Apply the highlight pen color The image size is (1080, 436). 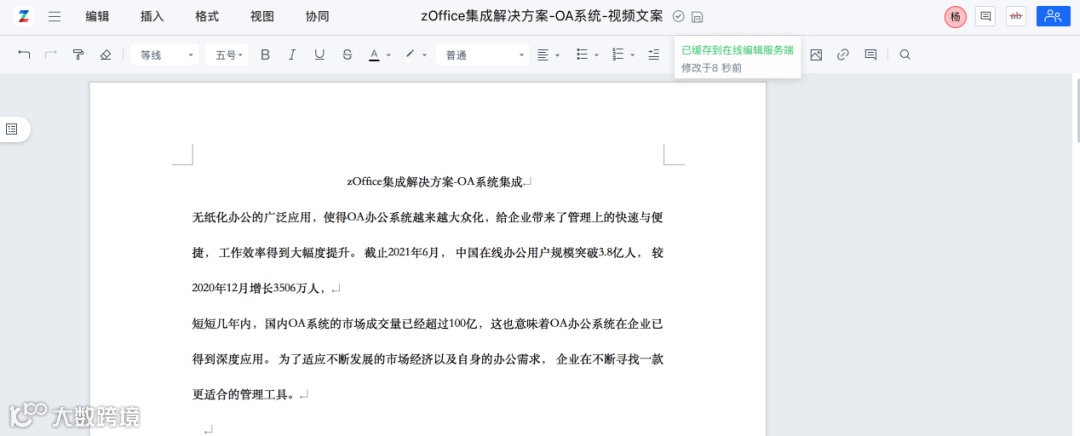[x=411, y=54]
